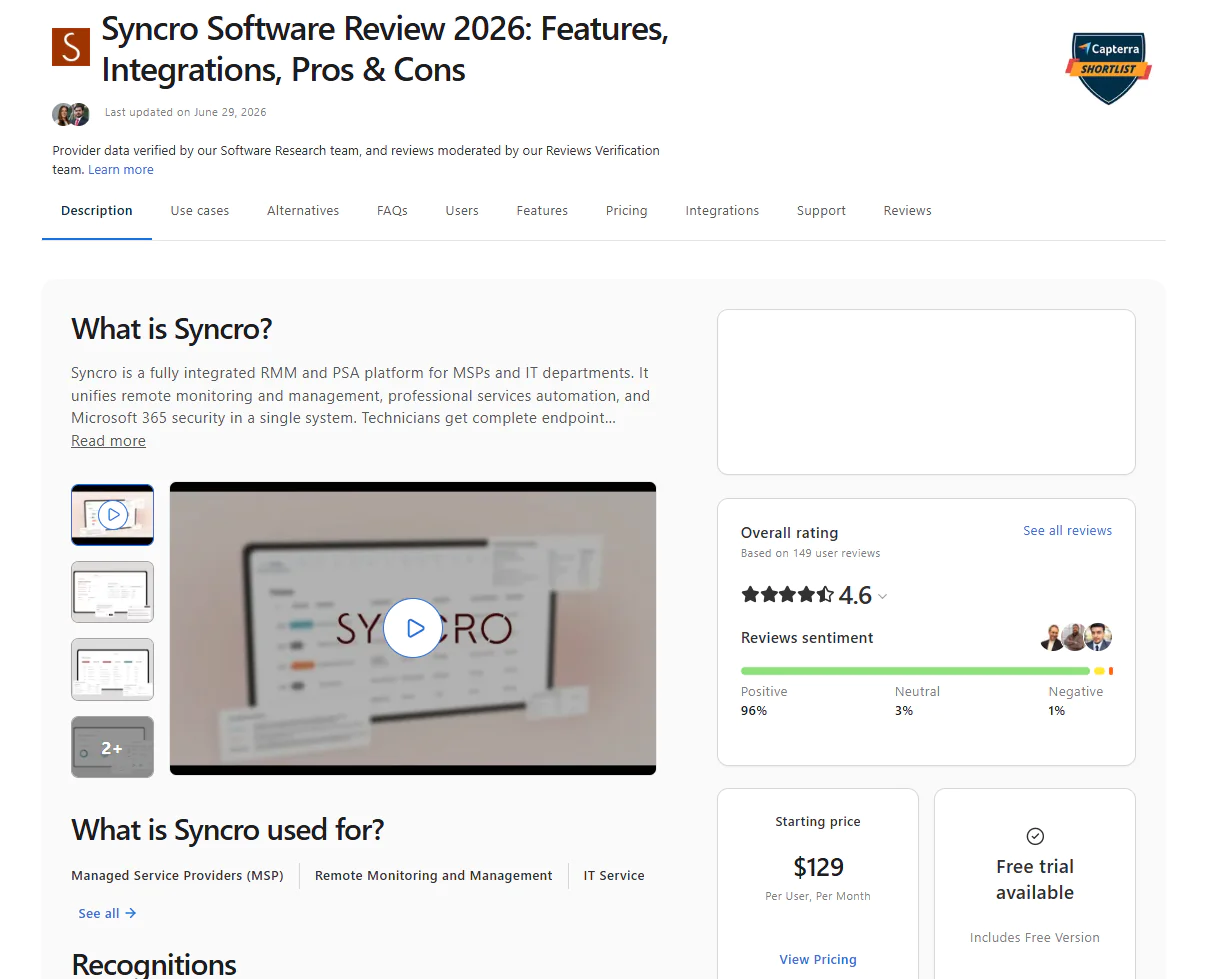
Task: Select the third screenshot thumbnail
Action: pos(112,669)
